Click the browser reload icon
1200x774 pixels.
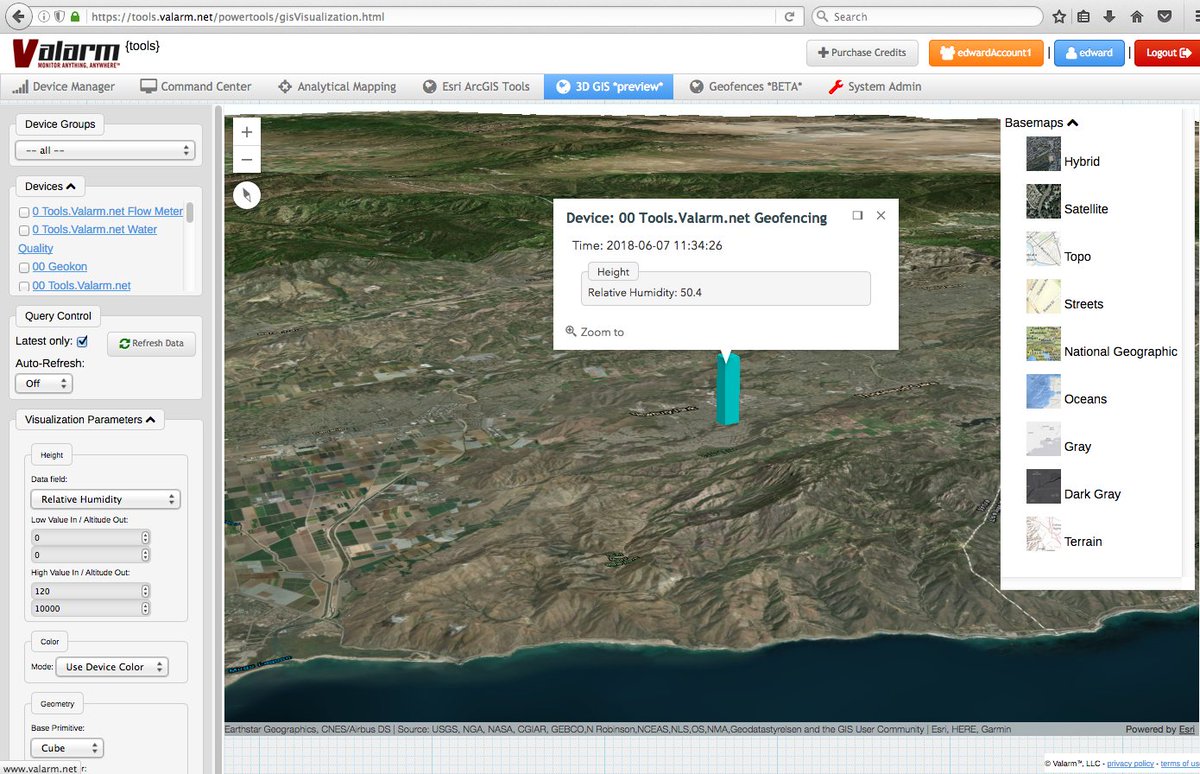[790, 17]
